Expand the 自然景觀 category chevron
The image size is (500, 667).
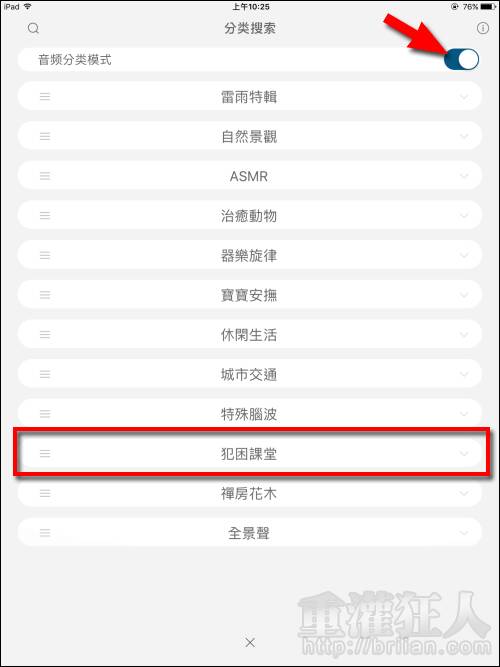[464, 137]
